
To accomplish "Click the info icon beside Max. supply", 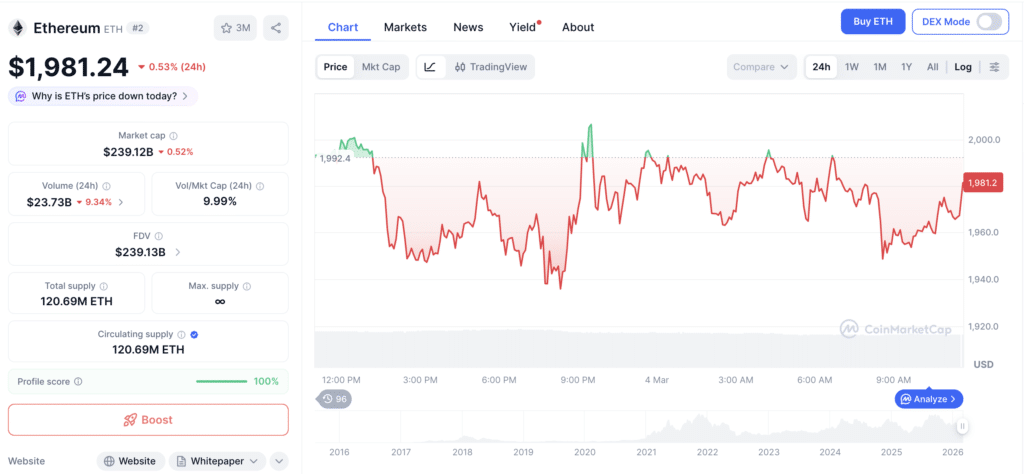I will (246, 286).
